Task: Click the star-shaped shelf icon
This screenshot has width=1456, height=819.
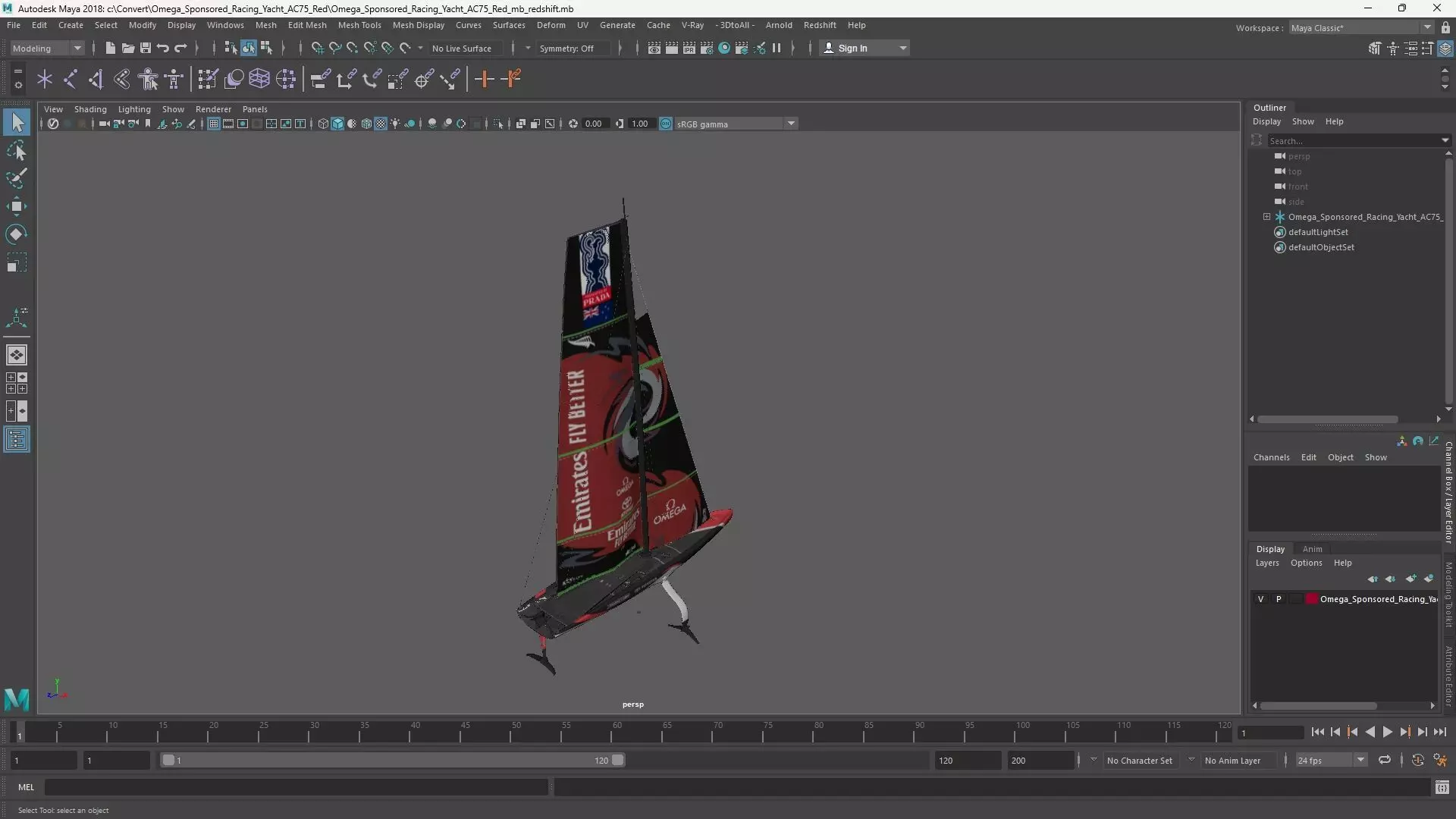Action: pyautogui.click(x=45, y=79)
